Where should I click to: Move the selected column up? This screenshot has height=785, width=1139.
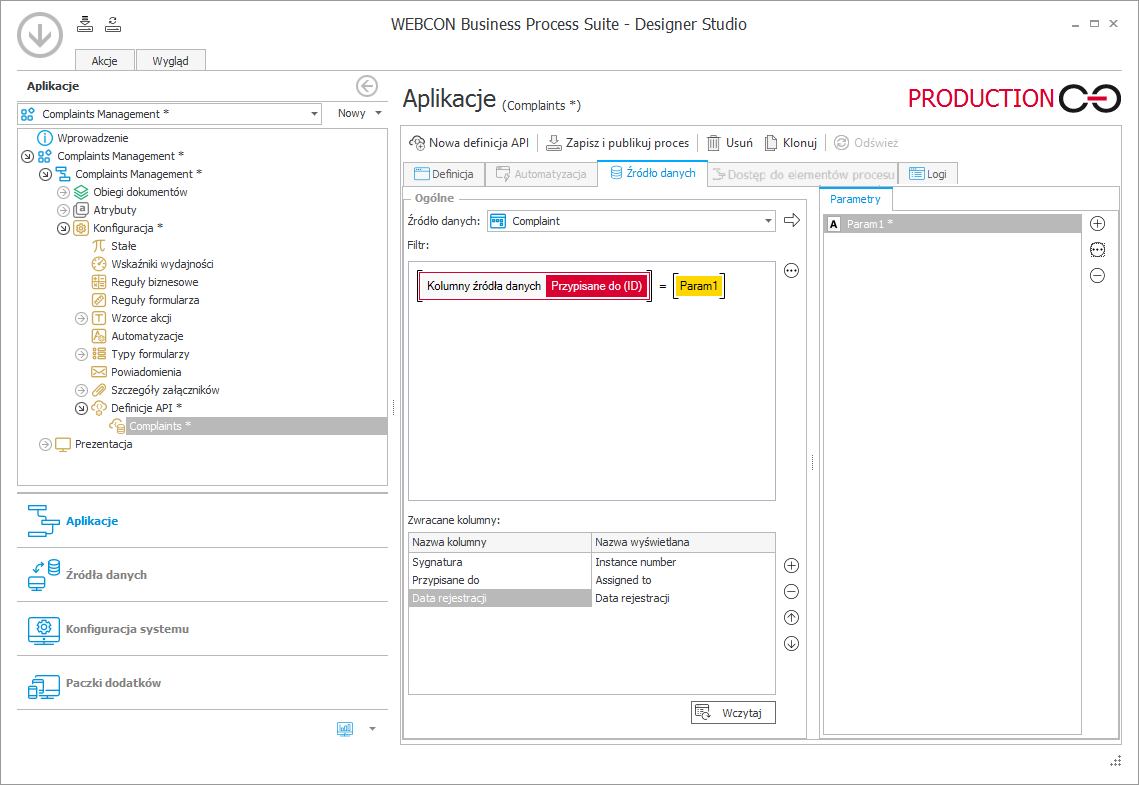791,618
